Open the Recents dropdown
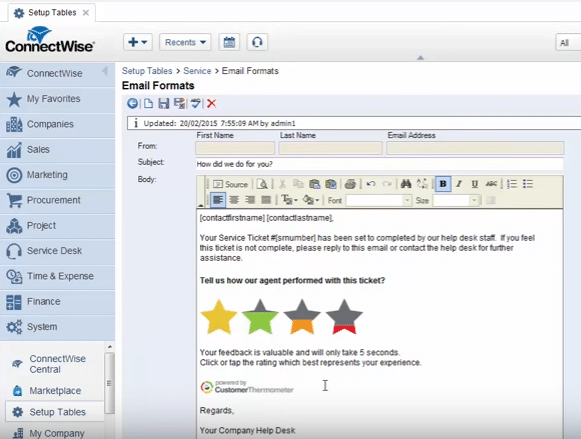581x439 pixels. (x=185, y=42)
